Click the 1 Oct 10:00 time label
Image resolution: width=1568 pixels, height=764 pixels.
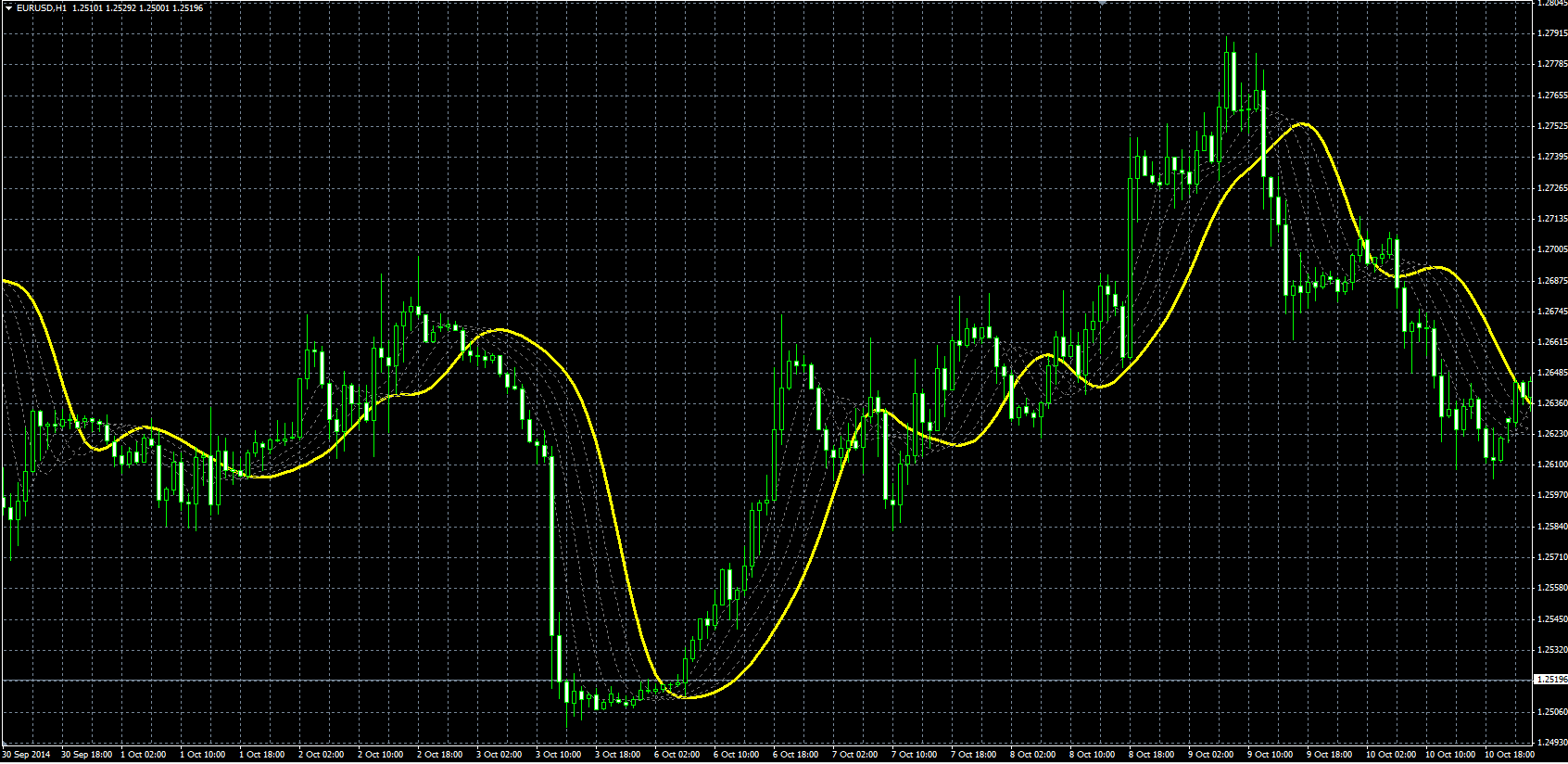click(x=203, y=755)
